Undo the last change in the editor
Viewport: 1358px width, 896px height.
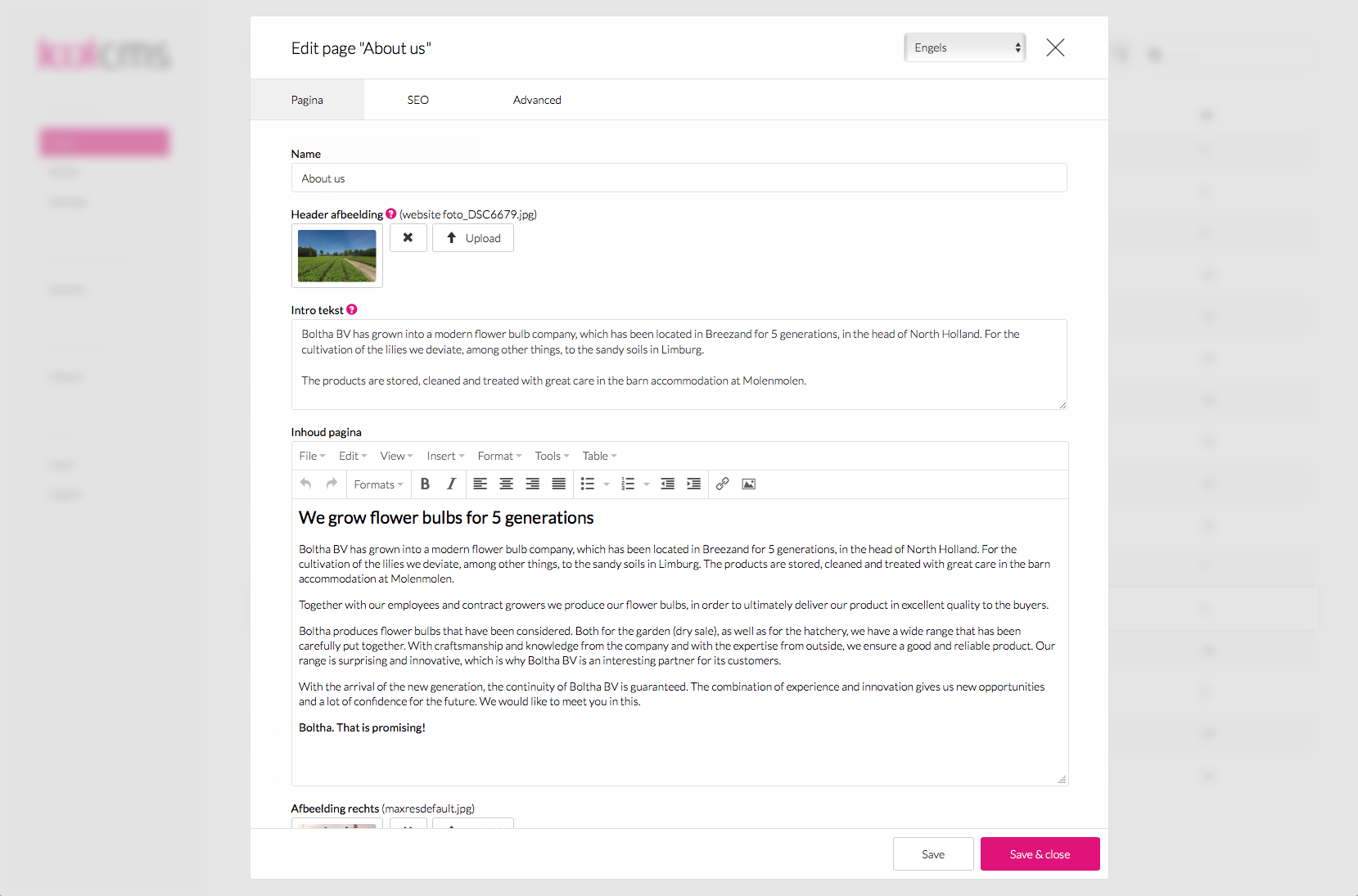tap(305, 484)
